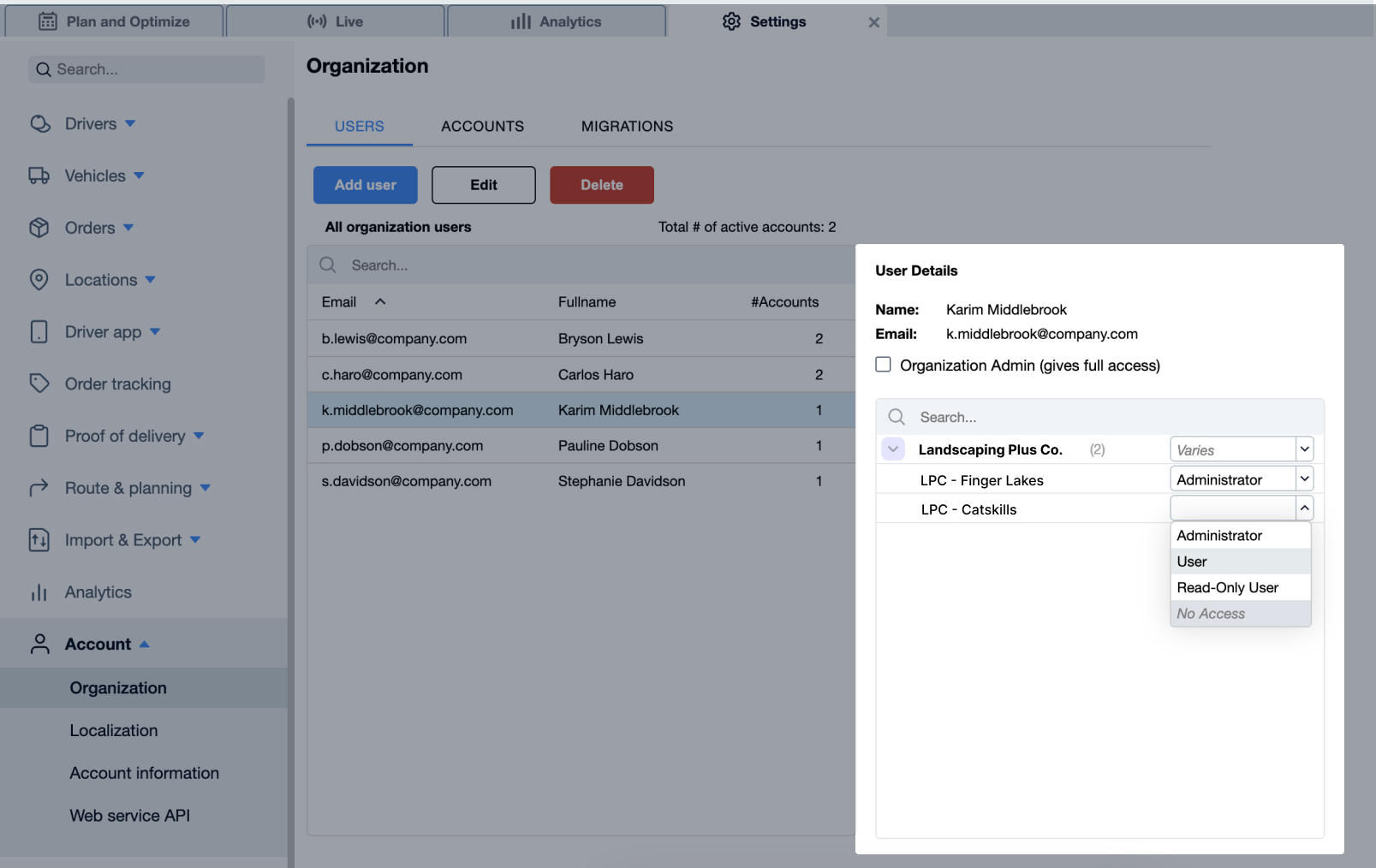Screen dimensions: 1376x868
Task: Click the Proof of delivery clipboard icon
Action: 39,436
